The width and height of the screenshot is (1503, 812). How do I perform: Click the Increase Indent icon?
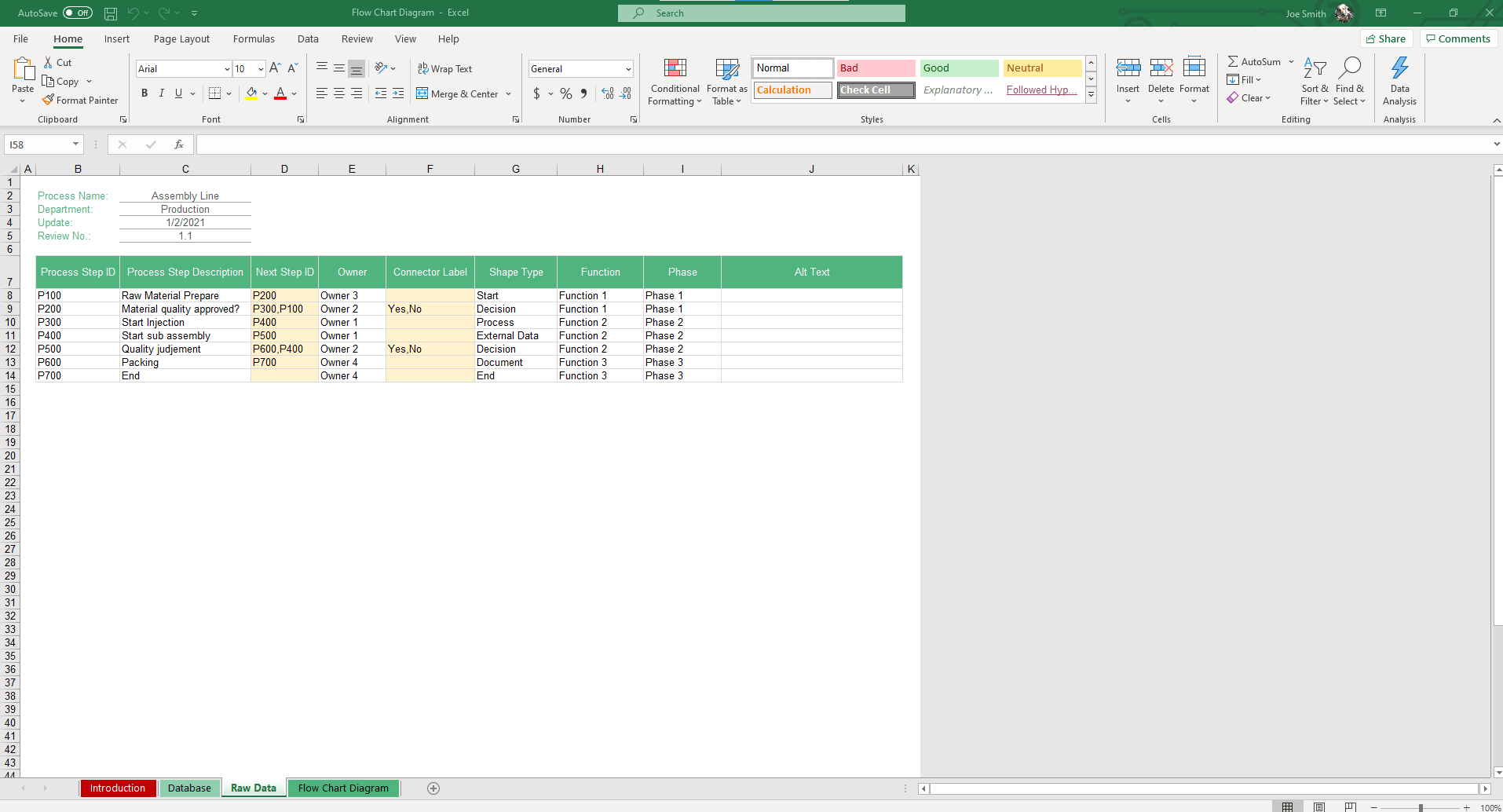click(398, 93)
